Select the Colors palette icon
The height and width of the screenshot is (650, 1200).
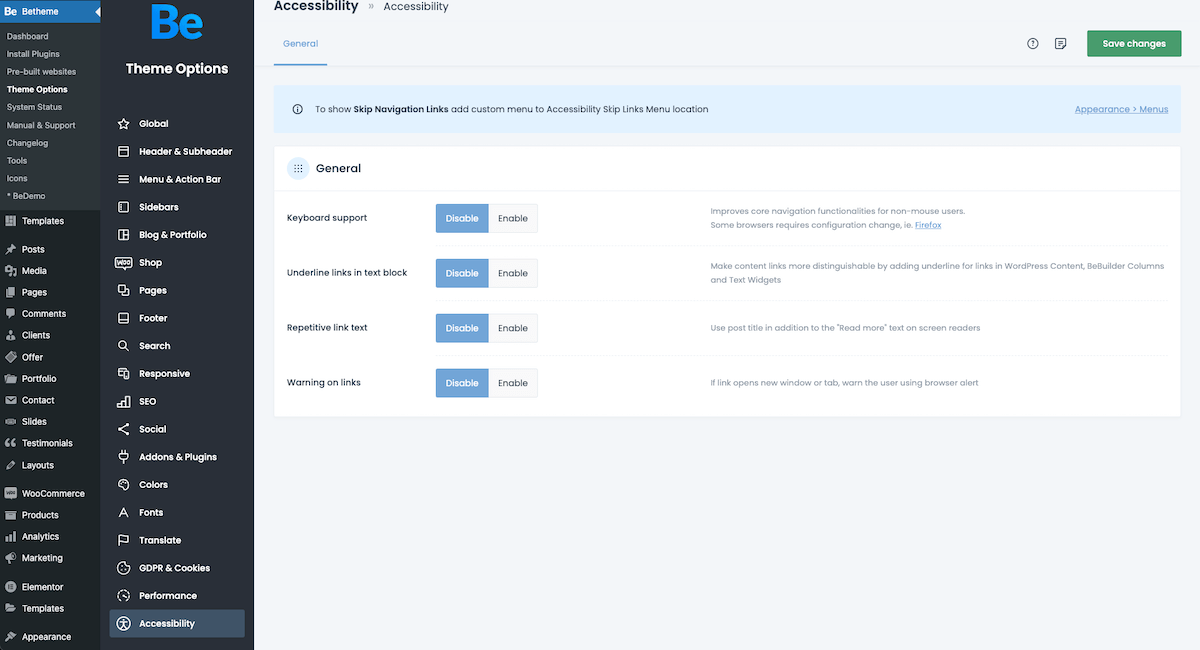point(124,485)
